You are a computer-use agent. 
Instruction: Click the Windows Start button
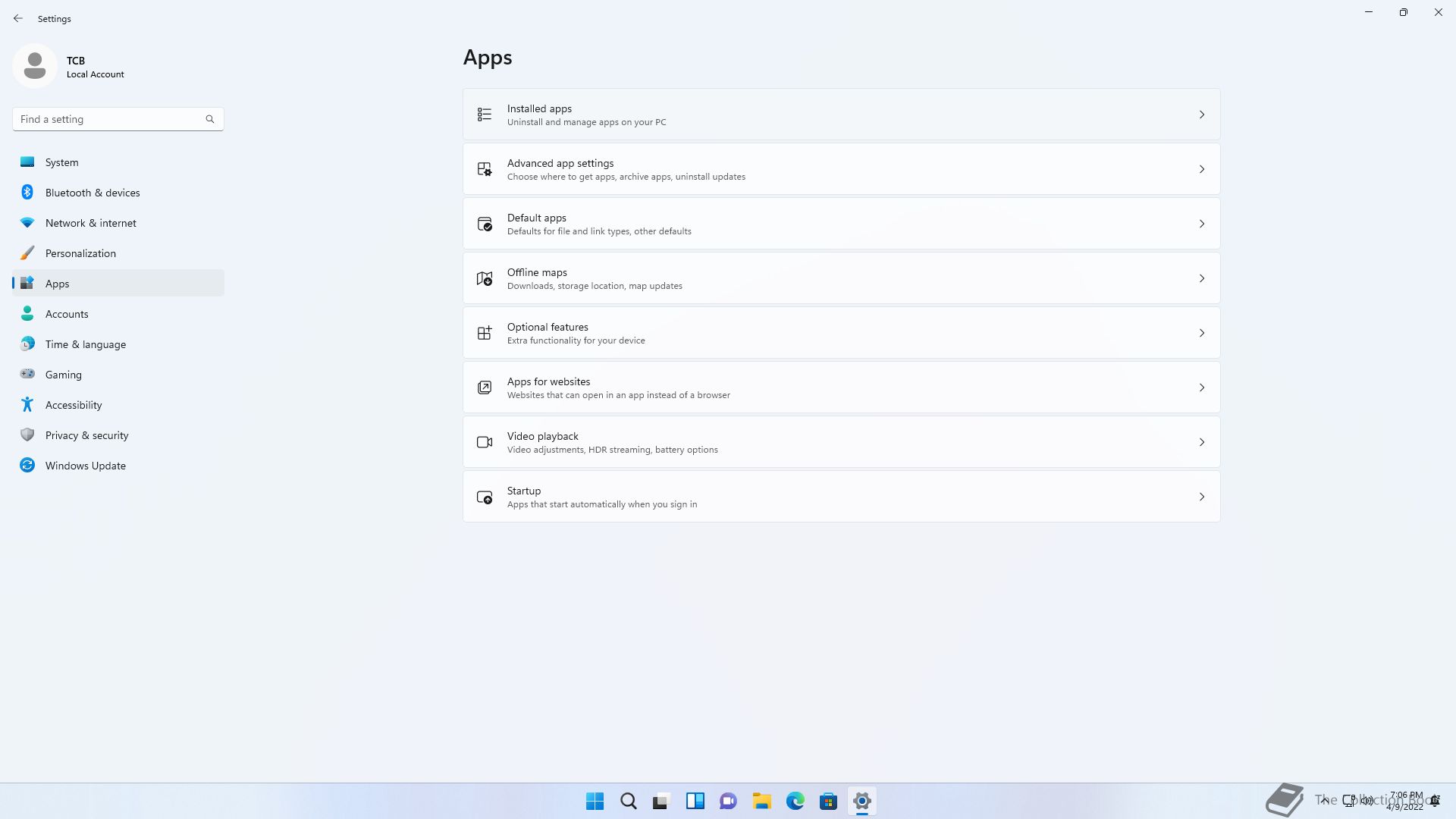[x=595, y=801]
